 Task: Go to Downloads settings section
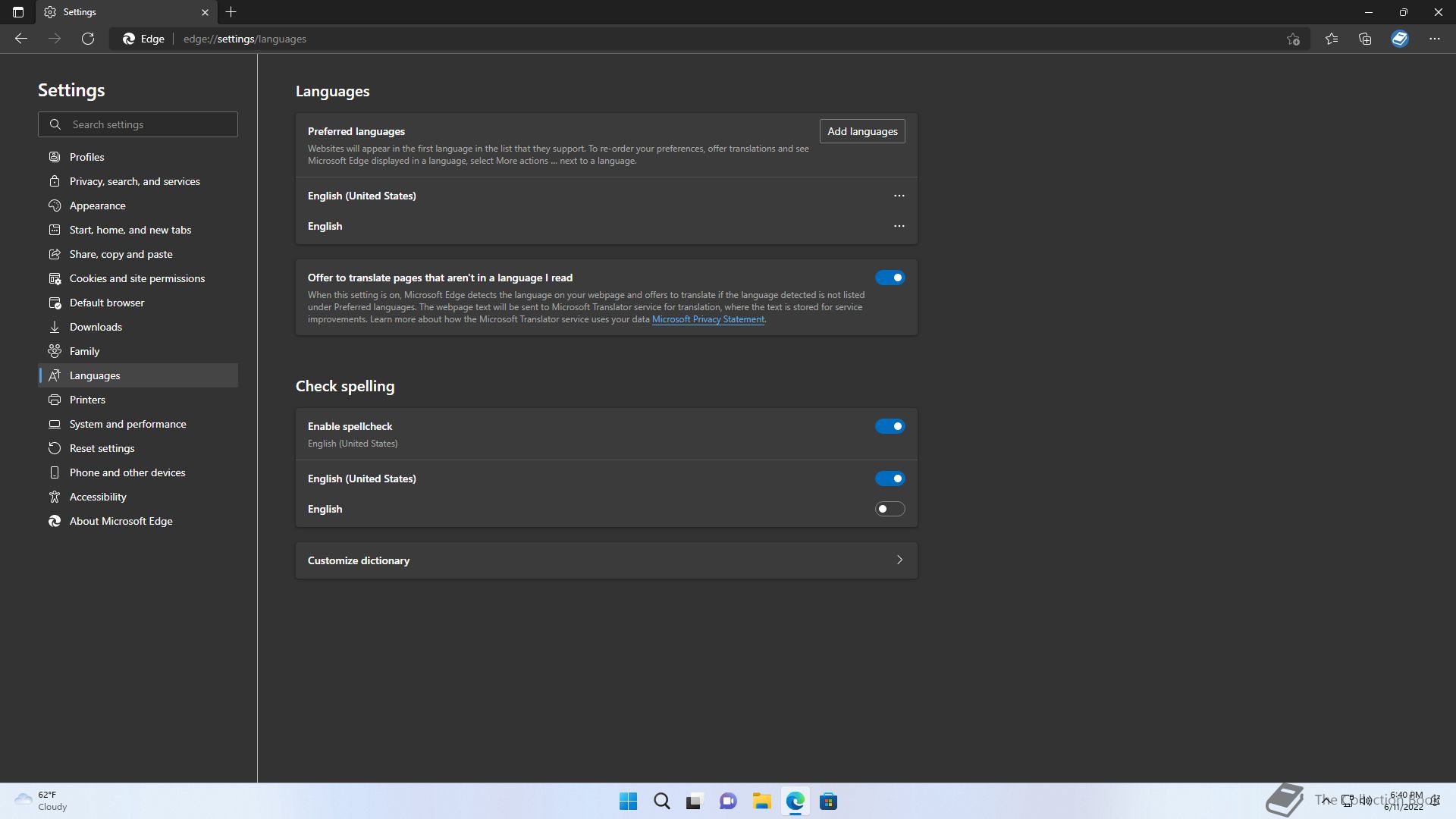click(x=96, y=327)
